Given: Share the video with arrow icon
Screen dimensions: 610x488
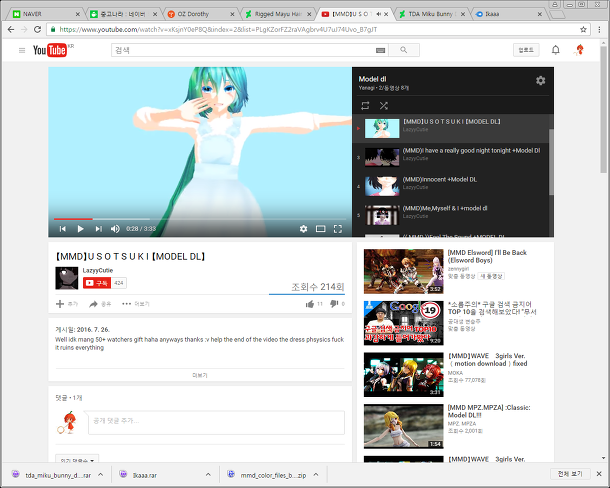Looking at the screenshot, I should tap(100, 304).
